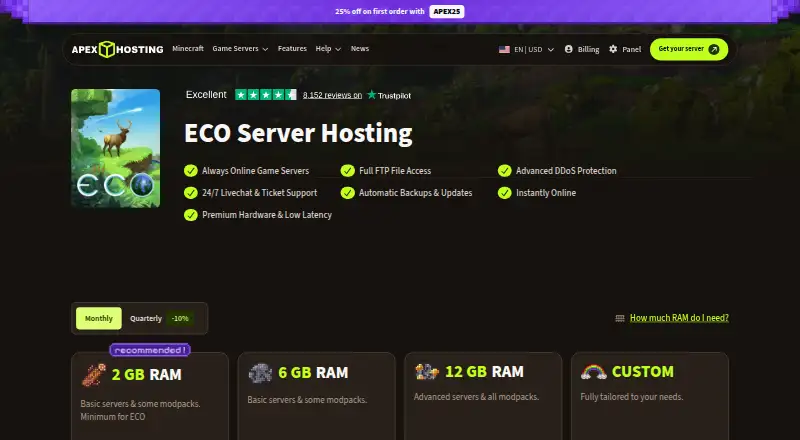Image resolution: width=800 pixels, height=440 pixels.
Task: Expand the Help dropdown menu
Action: click(x=328, y=48)
